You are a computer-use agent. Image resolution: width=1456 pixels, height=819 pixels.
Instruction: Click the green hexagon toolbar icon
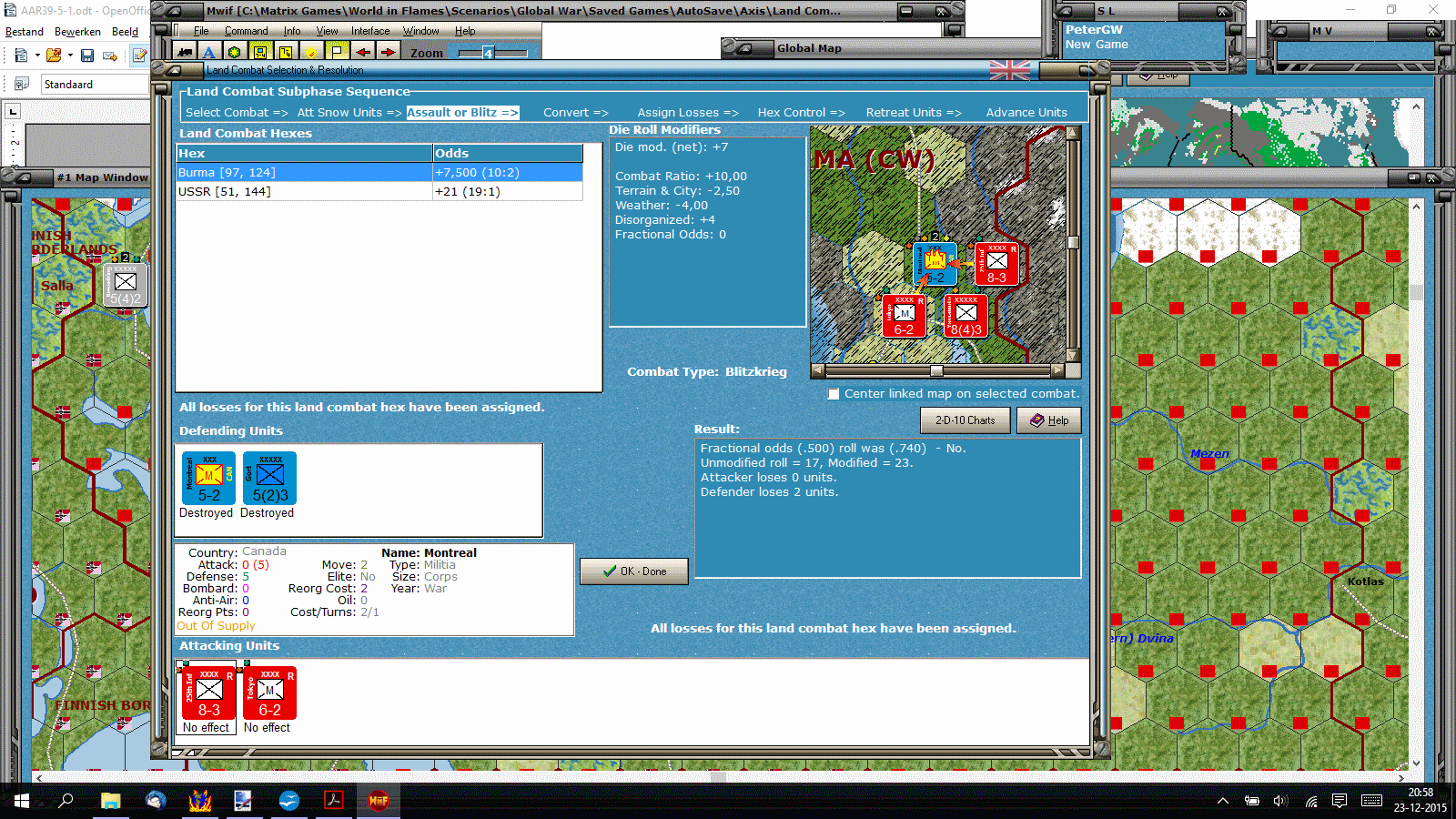click(x=235, y=52)
